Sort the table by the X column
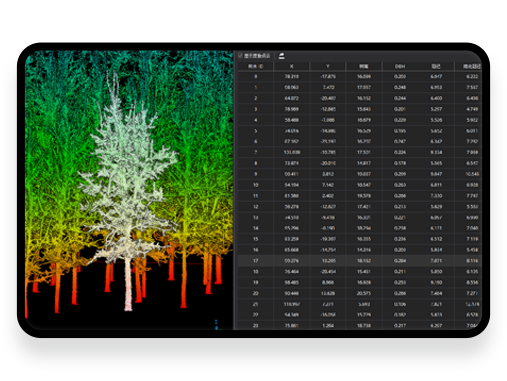507x381 pixels. click(292, 66)
